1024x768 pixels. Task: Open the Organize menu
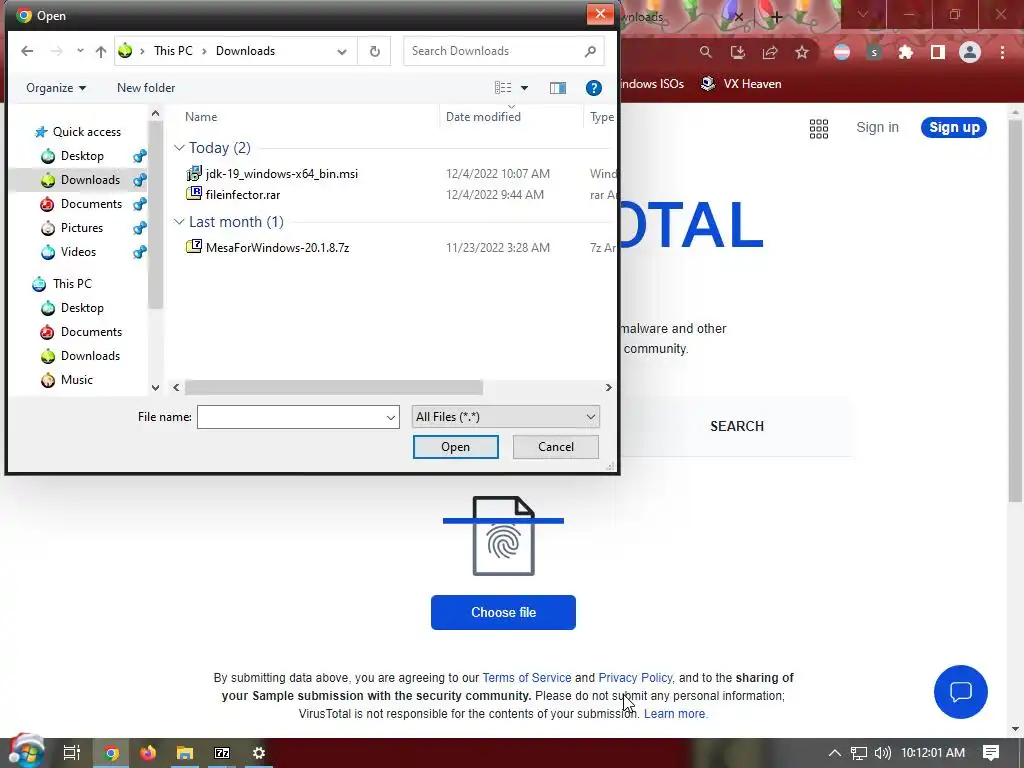[x=56, y=88]
